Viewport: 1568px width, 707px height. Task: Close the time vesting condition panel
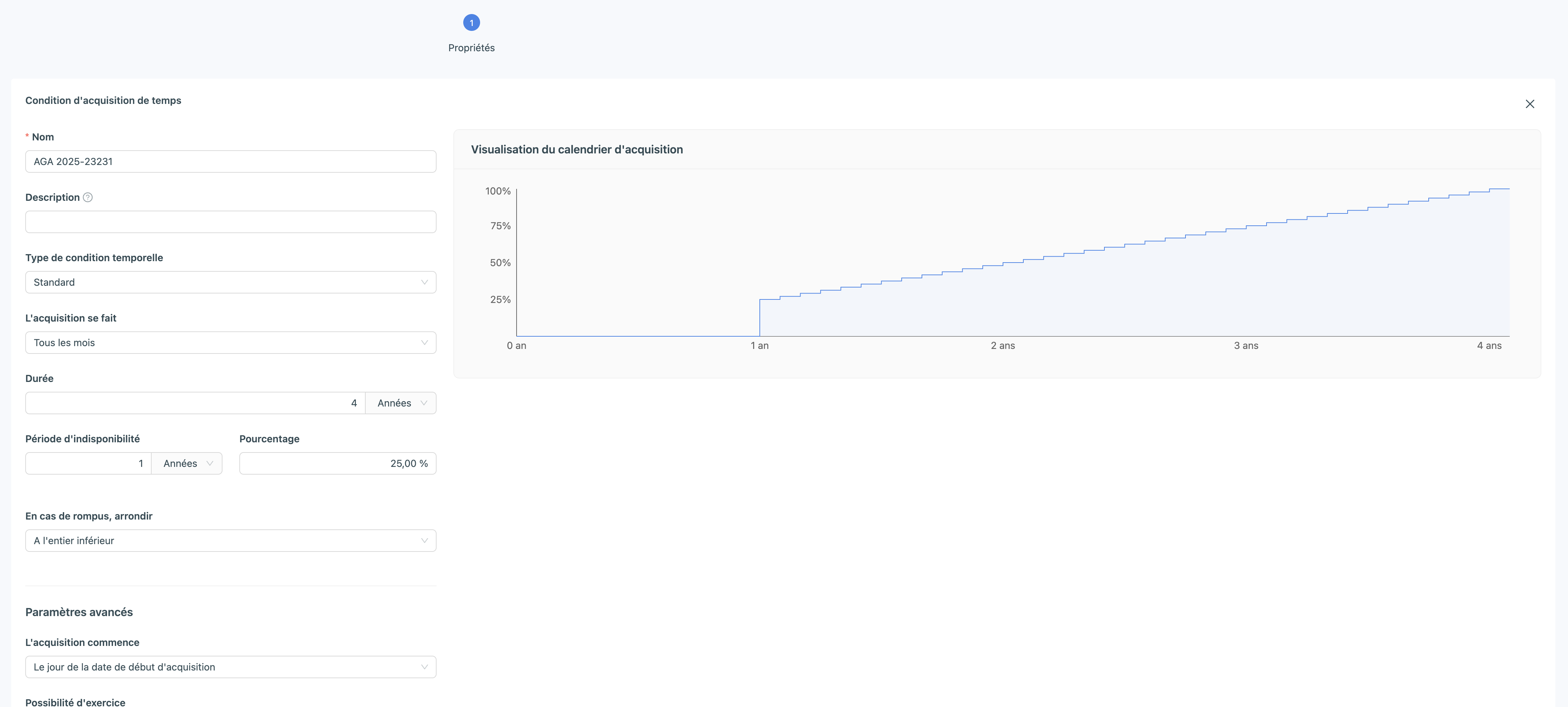1530,104
